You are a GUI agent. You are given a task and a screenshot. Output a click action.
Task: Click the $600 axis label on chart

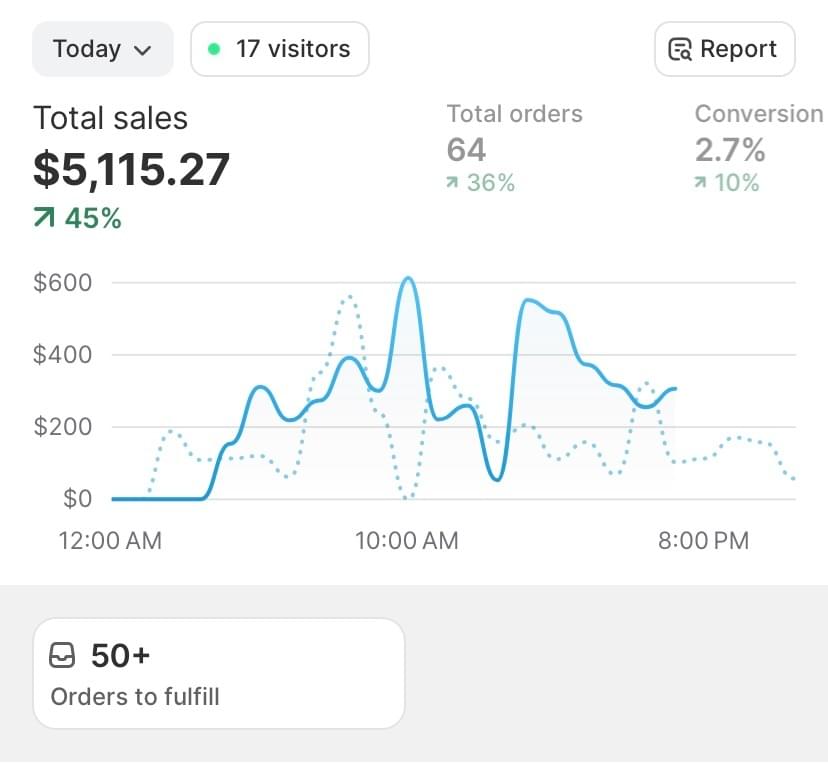click(62, 282)
